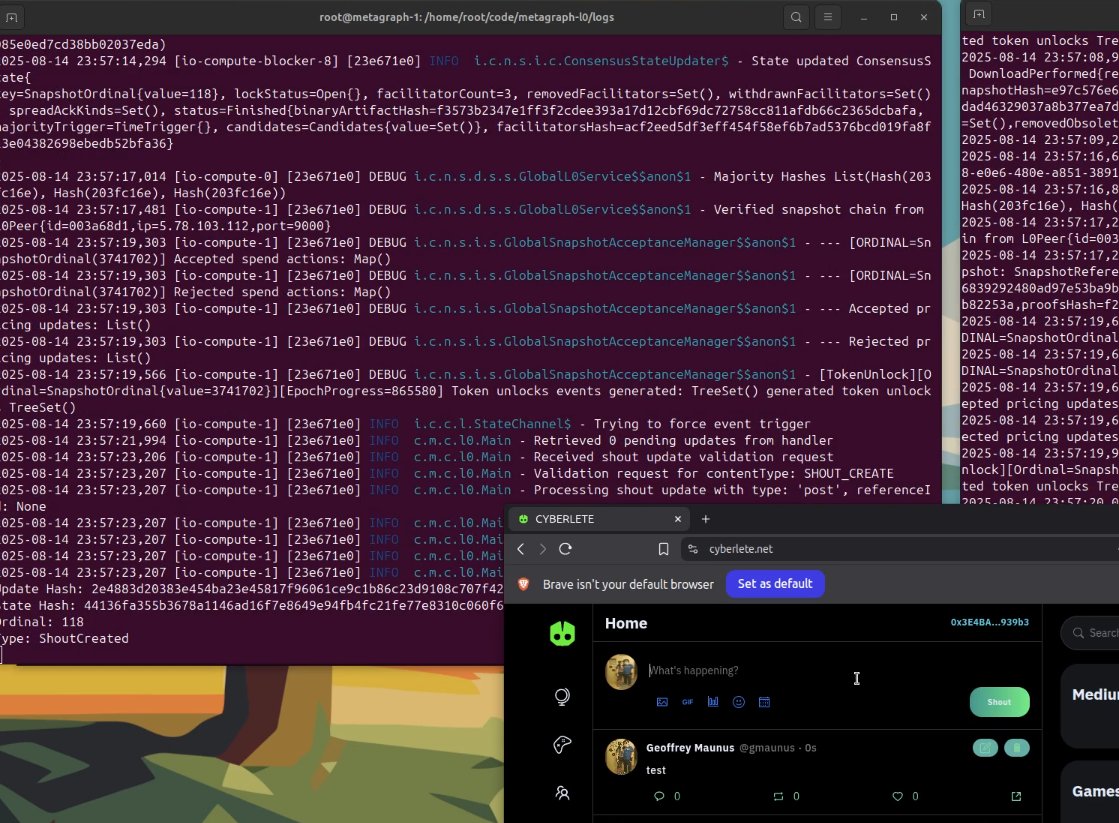1119x823 pixels.
Task: Click the Home heading
Action: [626, 624]
